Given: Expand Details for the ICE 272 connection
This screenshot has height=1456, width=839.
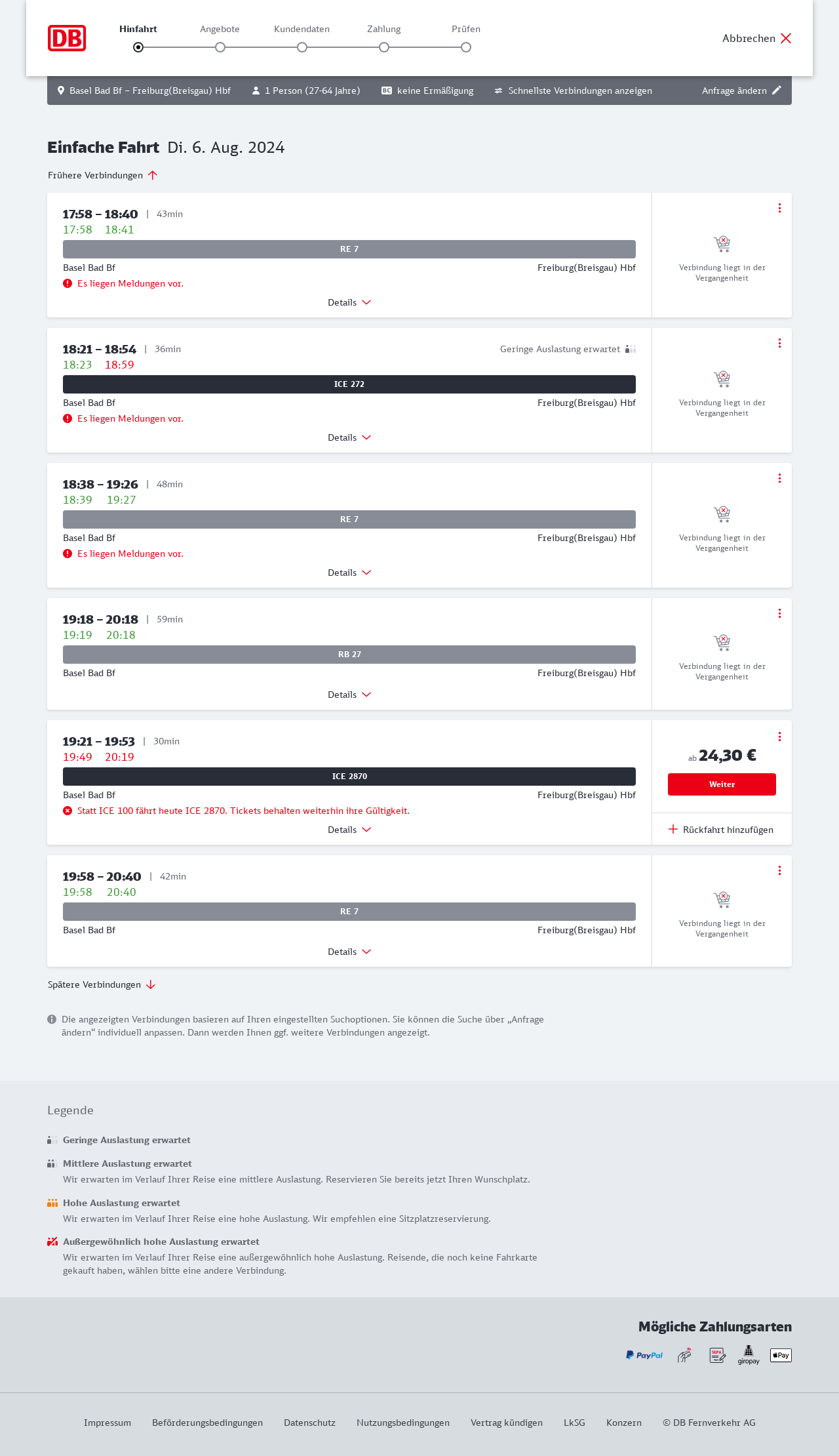Looking at the screenshot, I should (x=349, y=437).
